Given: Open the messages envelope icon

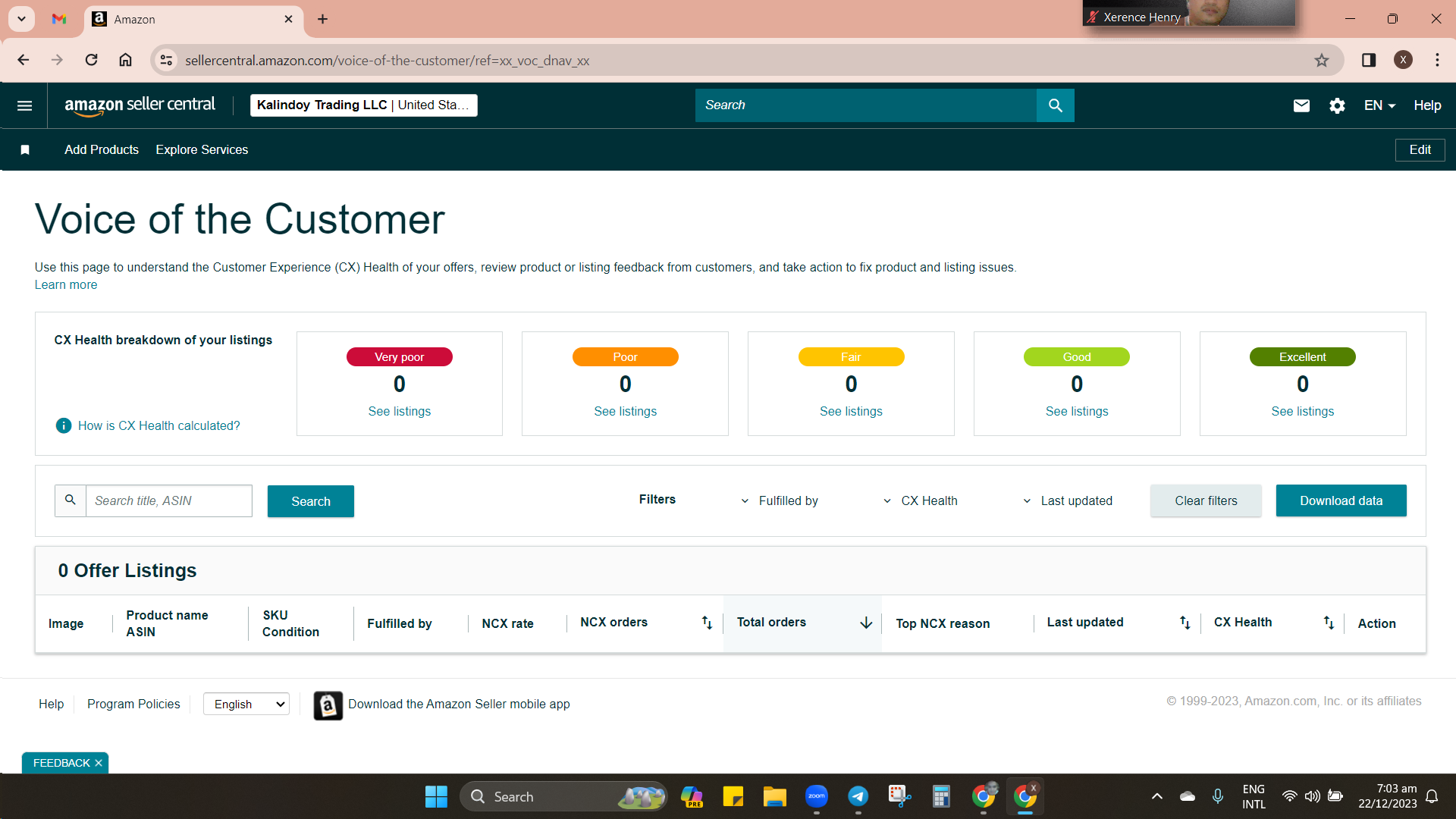Looking at the screenshot, I should point(1301,105).
